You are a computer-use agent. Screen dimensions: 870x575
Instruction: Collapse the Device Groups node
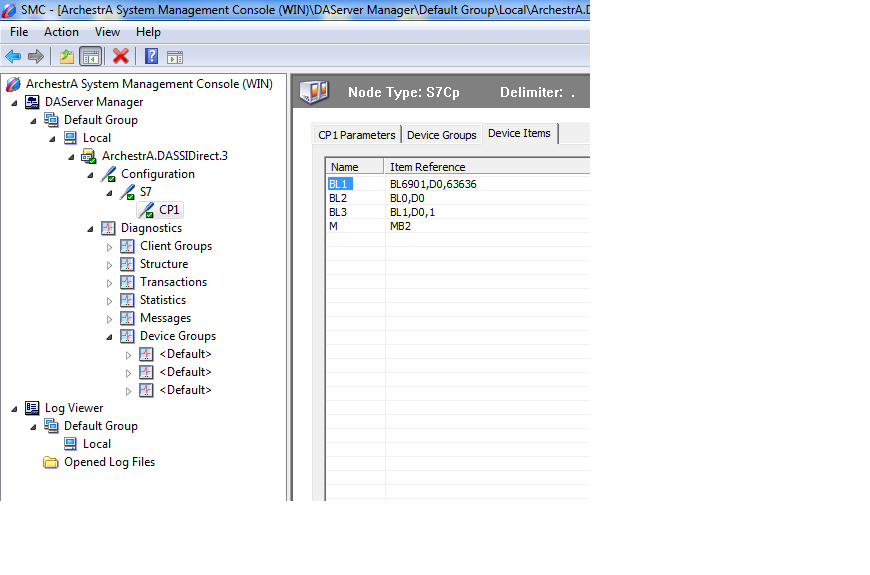(x=110, y=337)
